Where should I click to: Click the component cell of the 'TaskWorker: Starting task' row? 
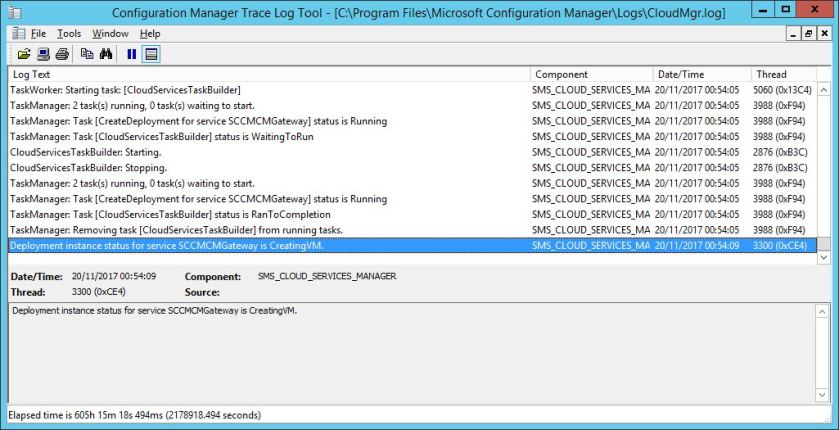(x=591, y=90)
